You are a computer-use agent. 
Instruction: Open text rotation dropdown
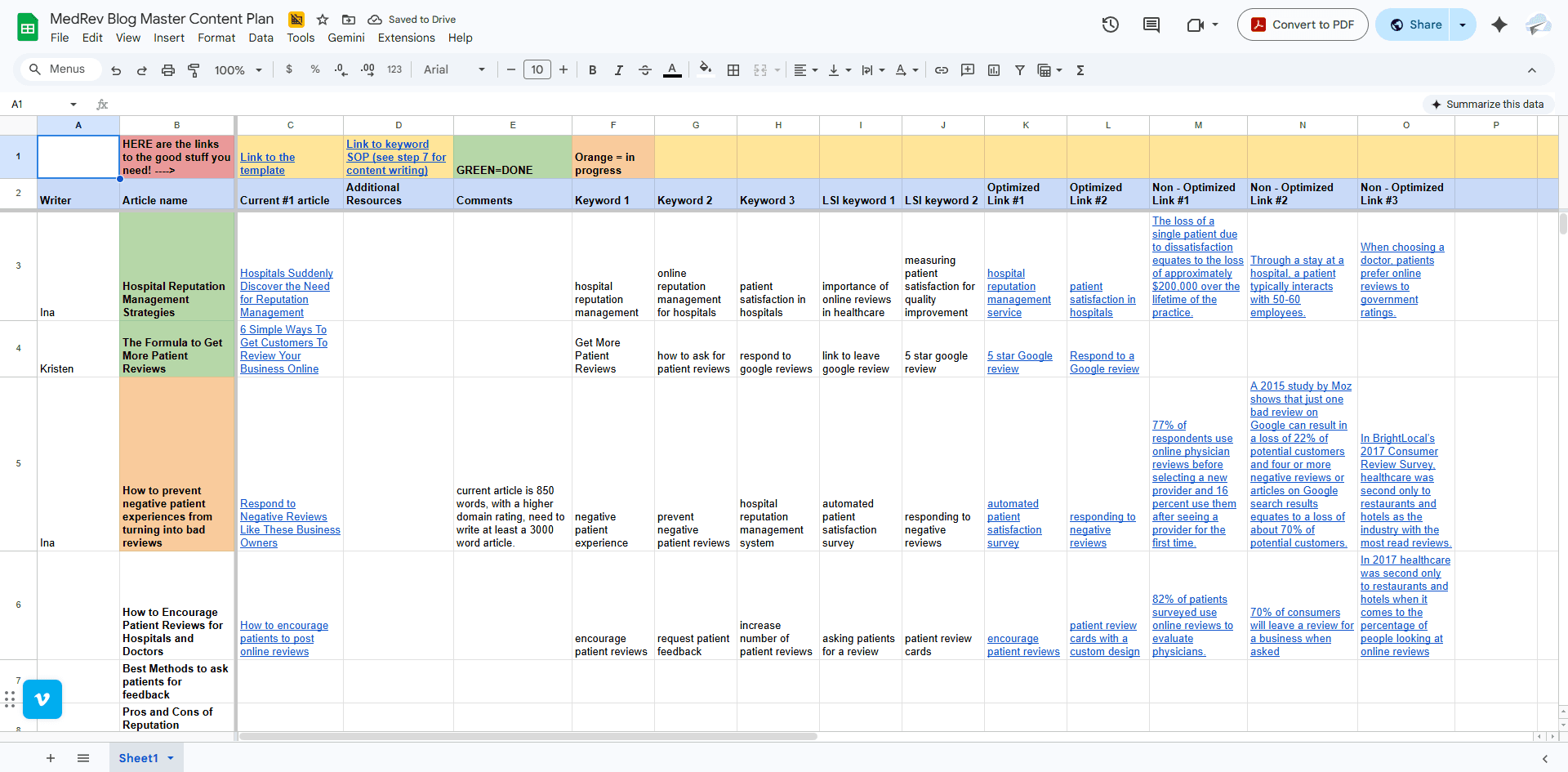(x=906, y=70)
